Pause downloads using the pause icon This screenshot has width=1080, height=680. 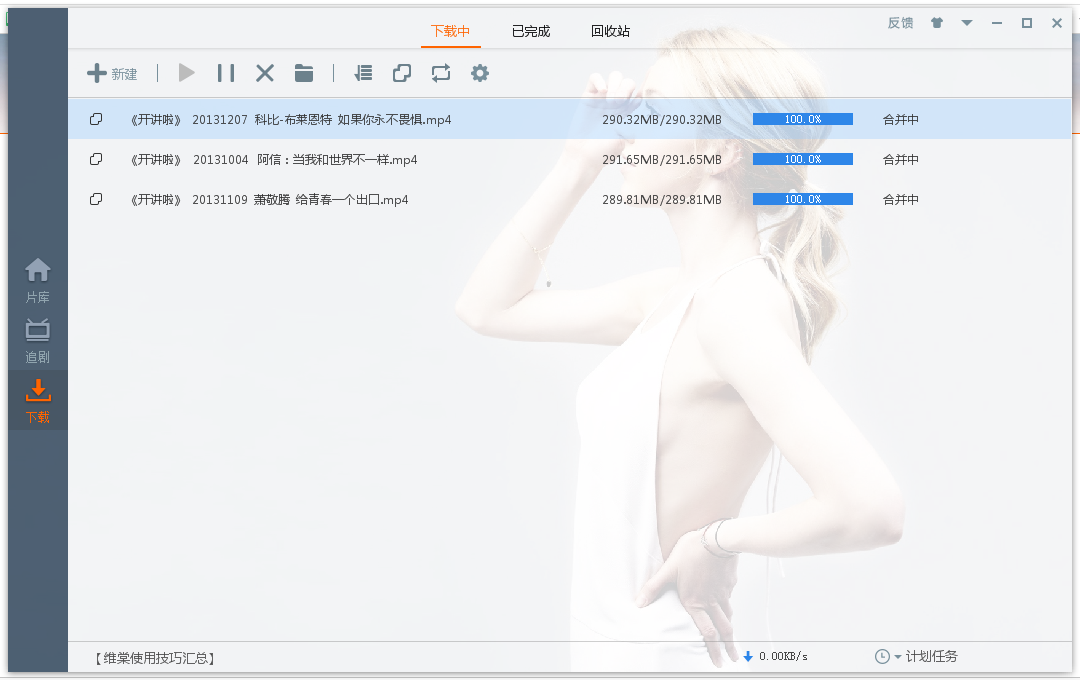pyautogui.click(x=226, y=73)
